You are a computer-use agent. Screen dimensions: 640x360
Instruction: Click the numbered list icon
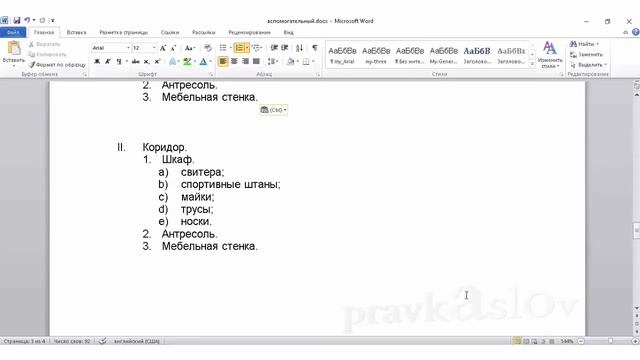(x=239, y=48)
